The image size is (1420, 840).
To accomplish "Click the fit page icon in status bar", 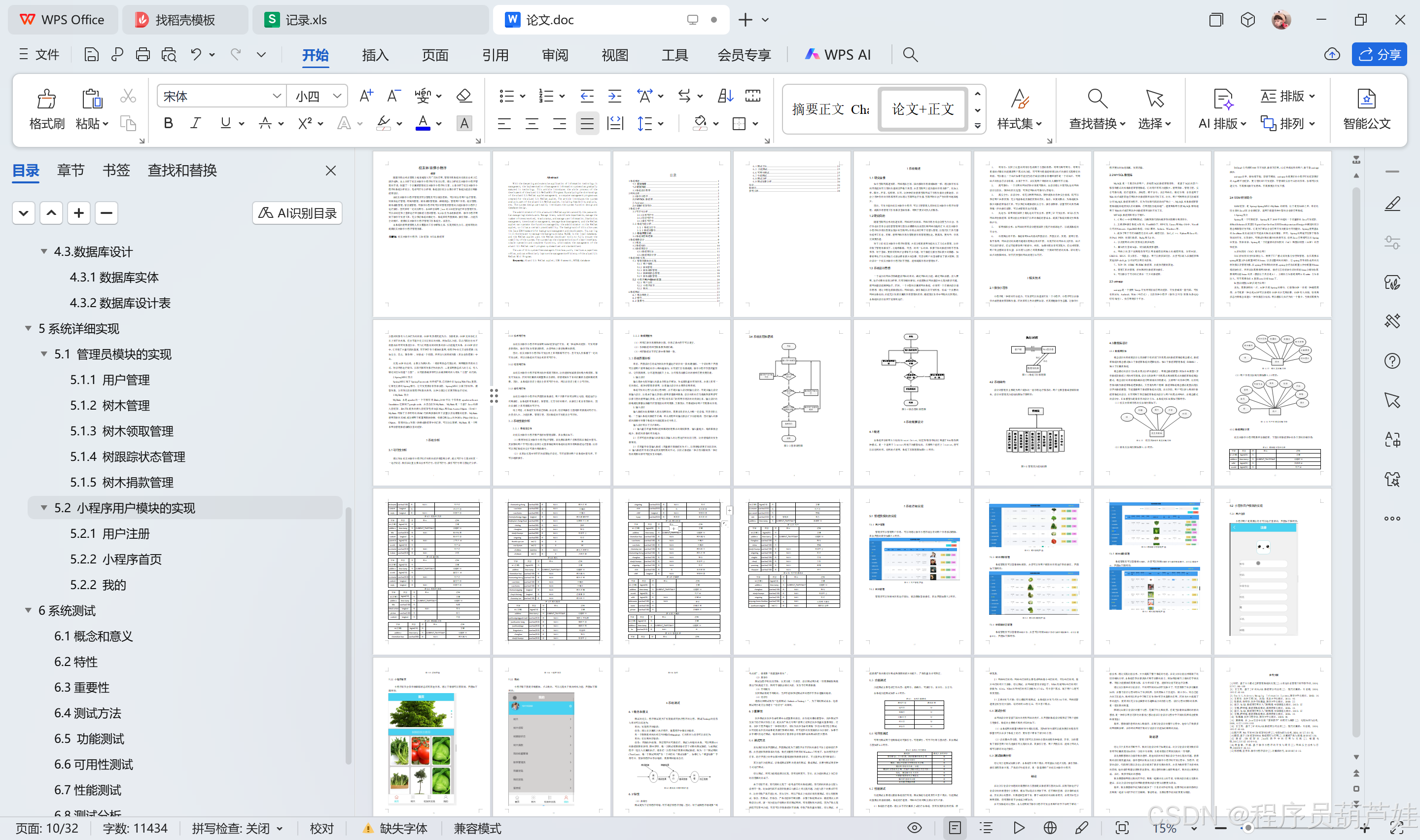I will point(1122,828).
